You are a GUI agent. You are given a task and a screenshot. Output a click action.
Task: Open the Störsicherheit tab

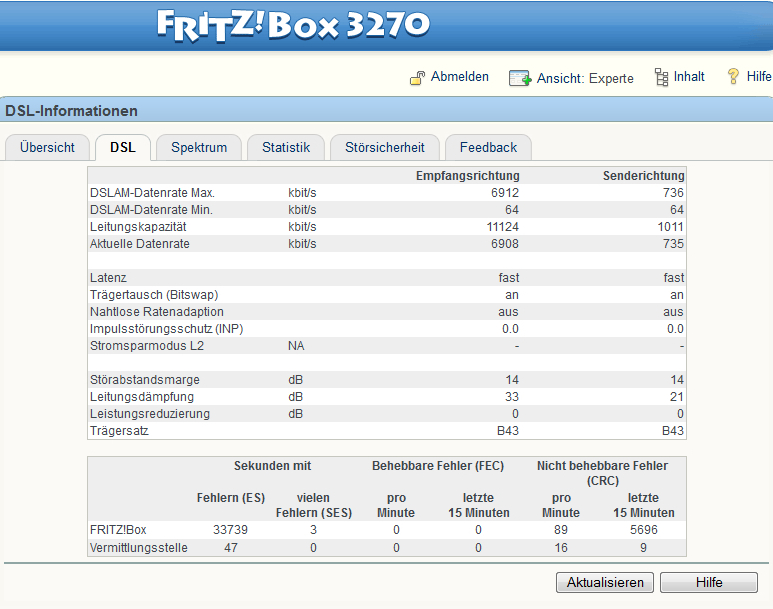coord(385,147)
